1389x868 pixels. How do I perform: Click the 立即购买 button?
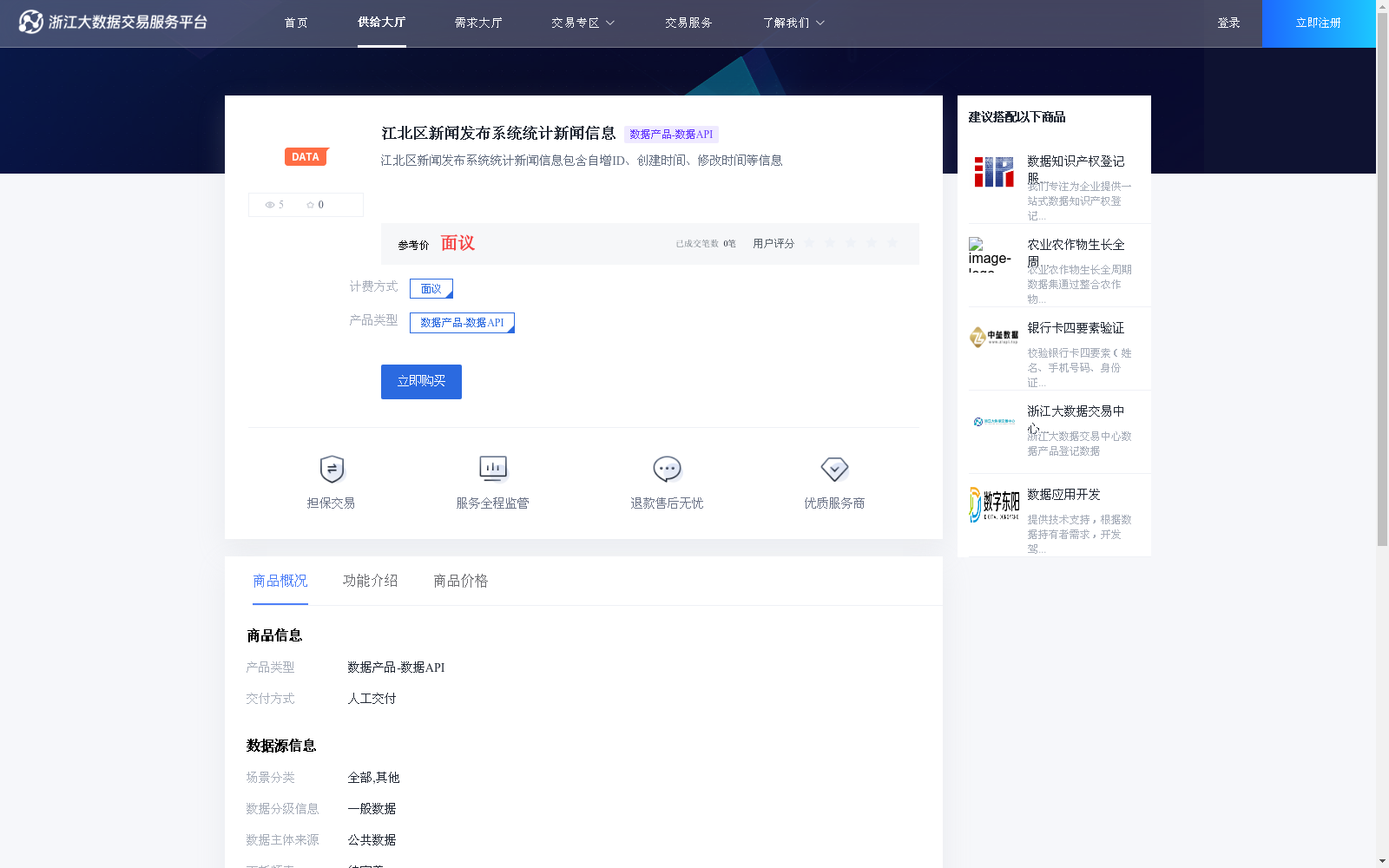click(x=421, y=382)
